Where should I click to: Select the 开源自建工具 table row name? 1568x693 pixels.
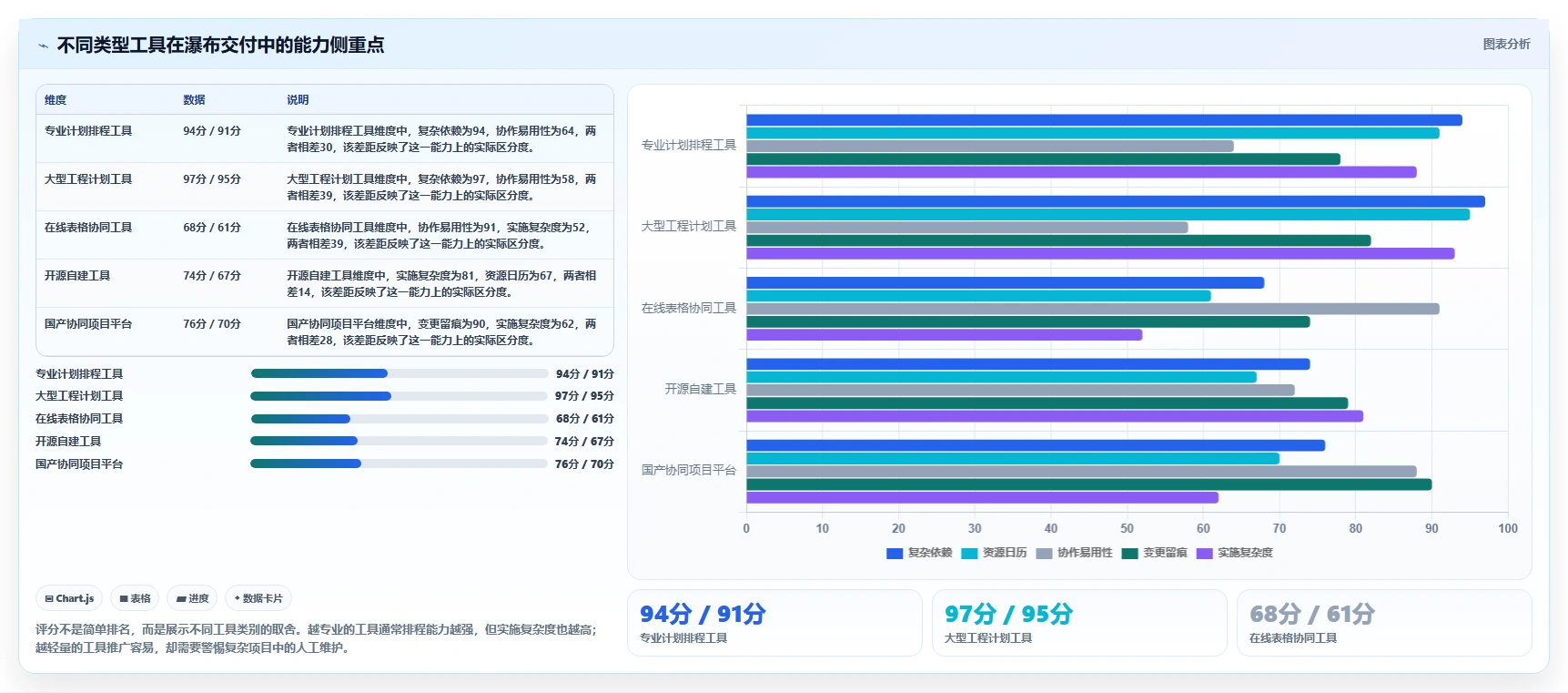pos(77,276)
